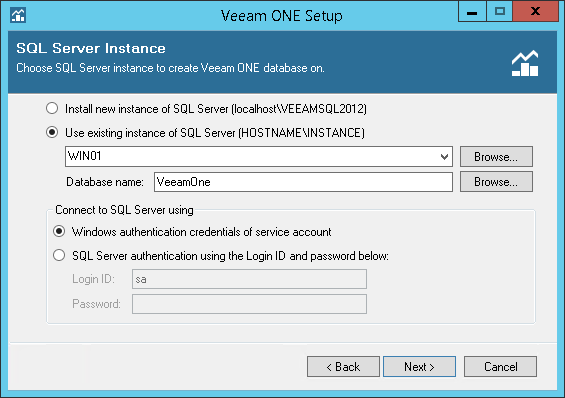Image resolution: width=565 pixels, height=398 pixels.
Task: Click the VeeamOne database name field
Action: pyautogui.click(x=303, y=182)
